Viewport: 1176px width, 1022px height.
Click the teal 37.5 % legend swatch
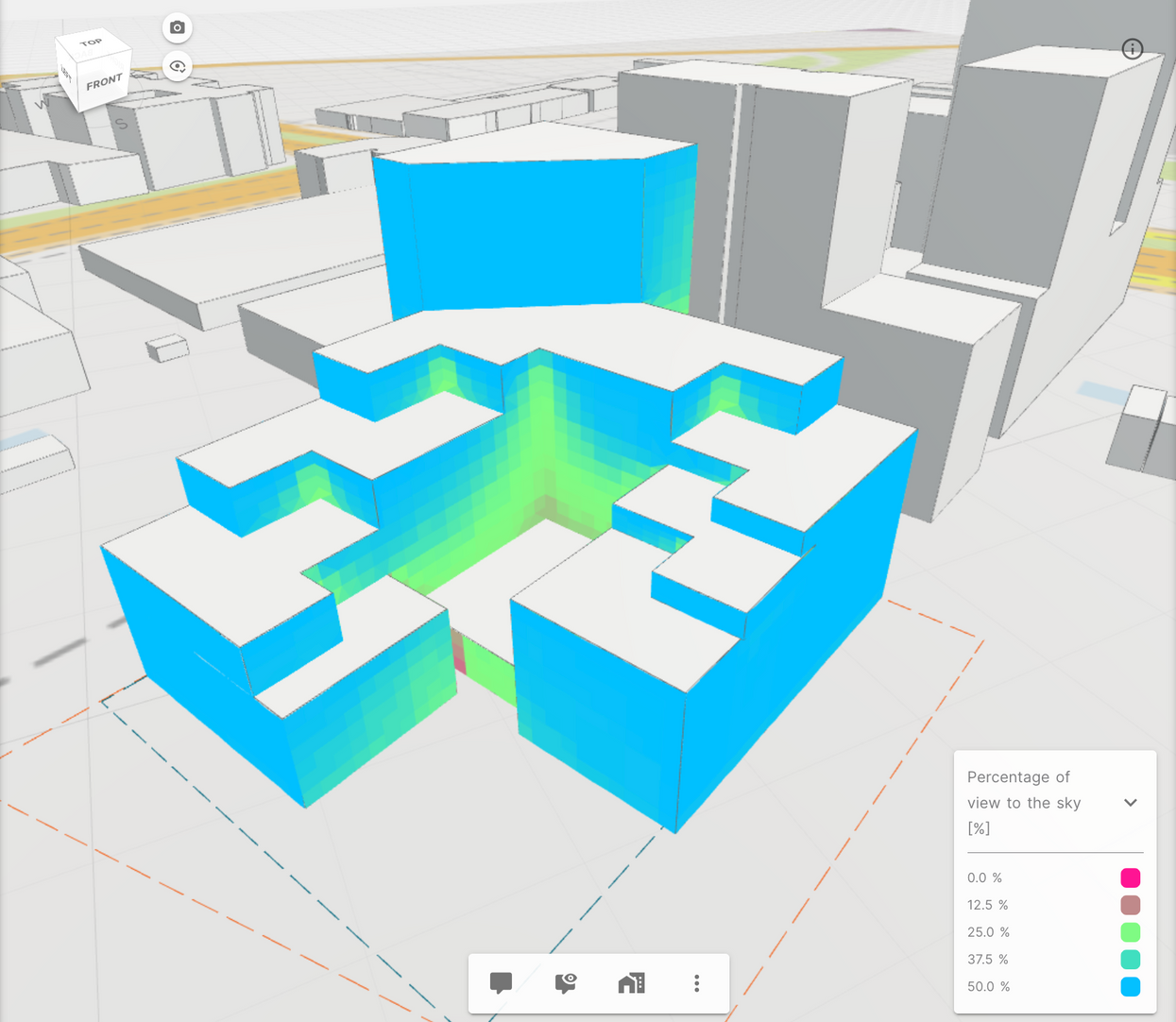[x=1130, y=960]
